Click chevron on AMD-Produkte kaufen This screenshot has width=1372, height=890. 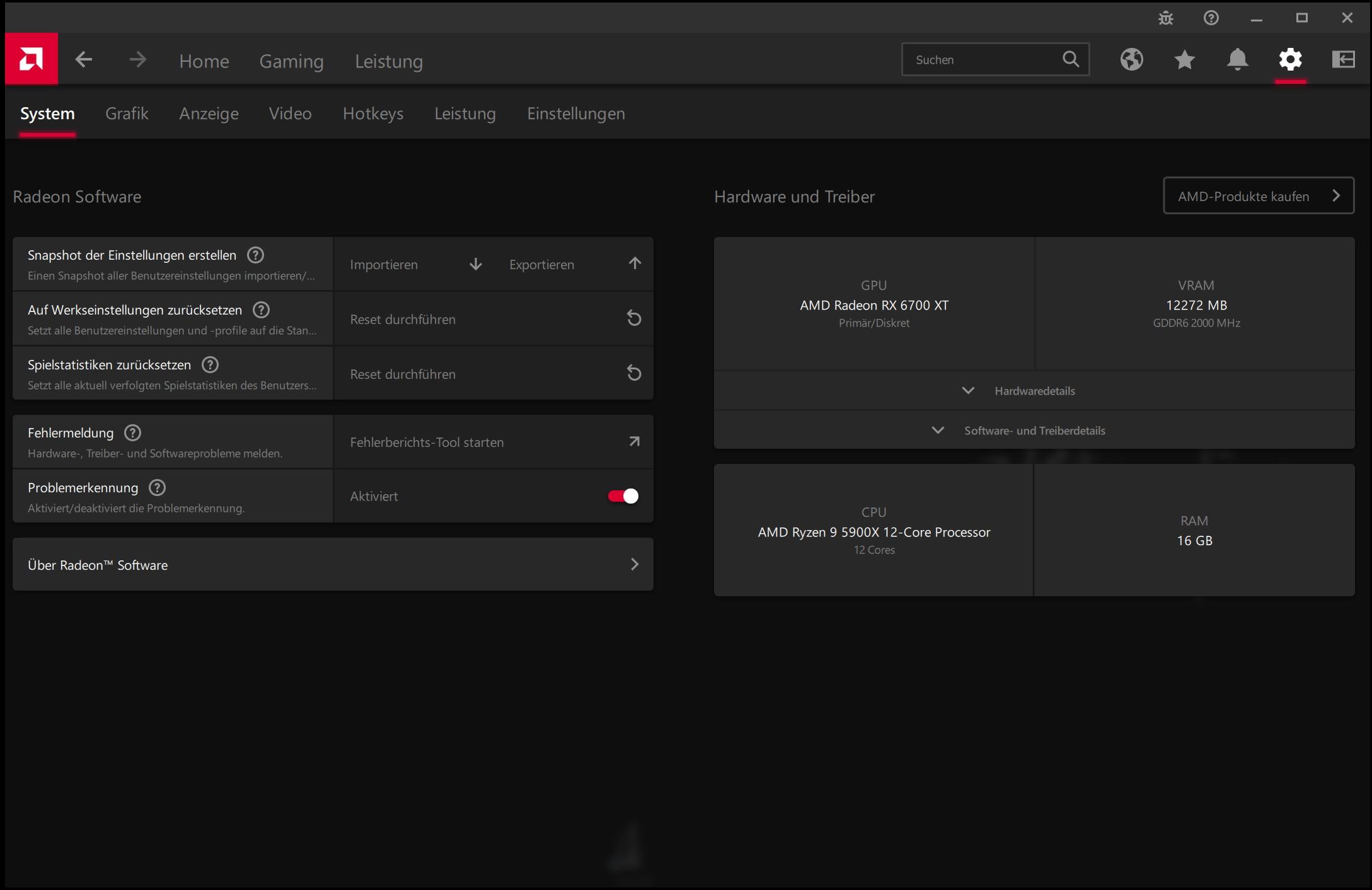click(x=1336, y=196)
